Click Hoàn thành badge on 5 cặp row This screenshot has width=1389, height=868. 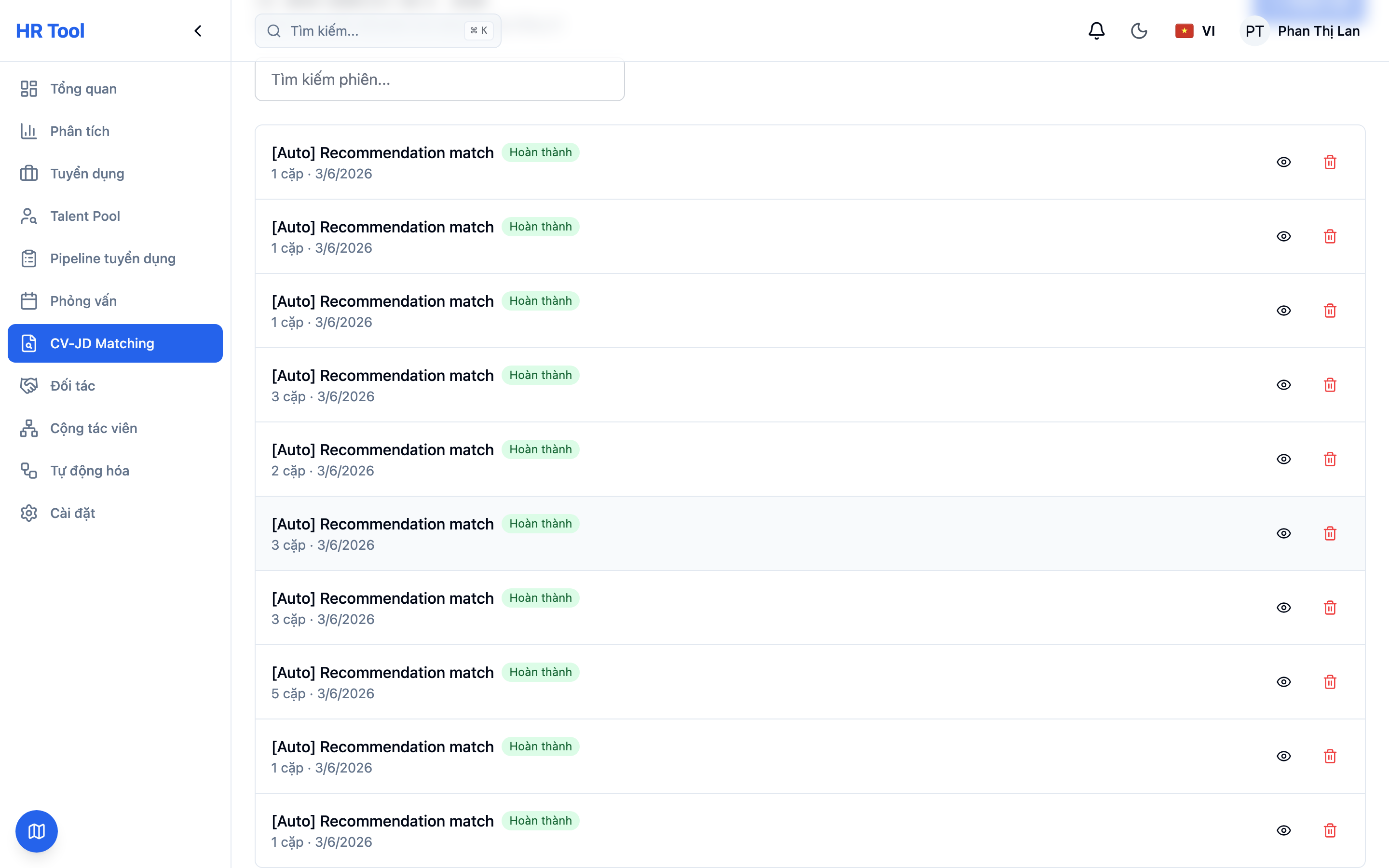[540, 672]
